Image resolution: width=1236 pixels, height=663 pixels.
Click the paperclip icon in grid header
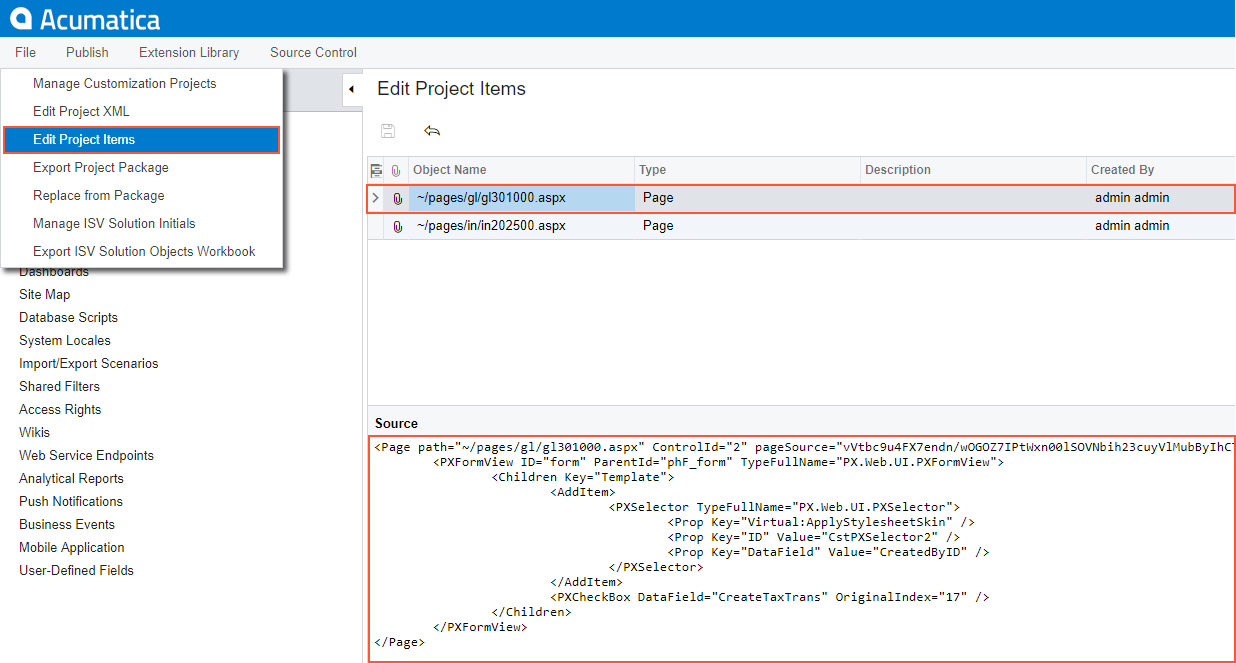[x=396, y=170]
